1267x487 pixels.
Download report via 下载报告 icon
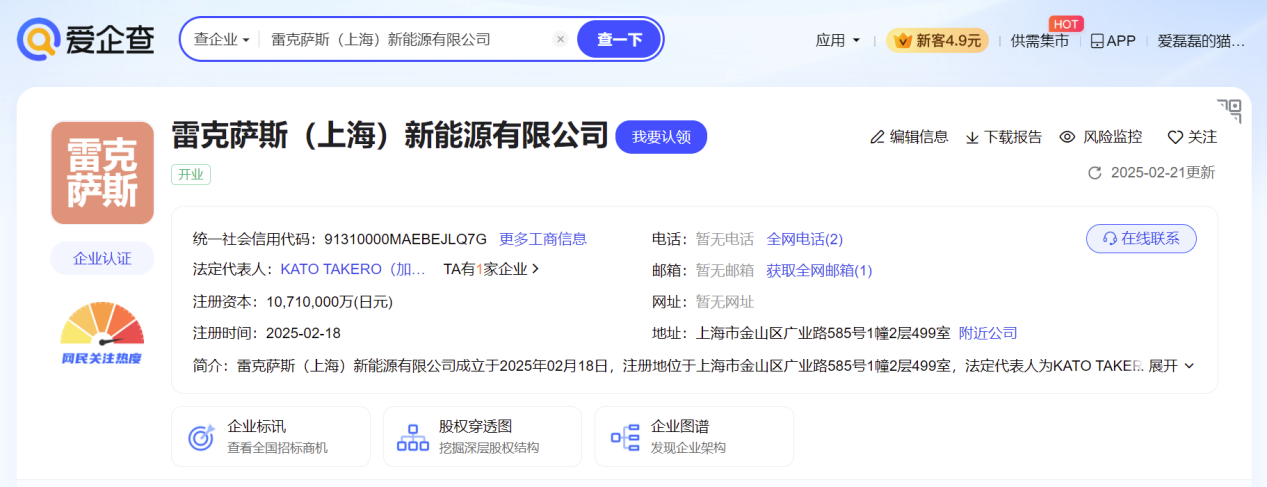[x=972, y=137]
